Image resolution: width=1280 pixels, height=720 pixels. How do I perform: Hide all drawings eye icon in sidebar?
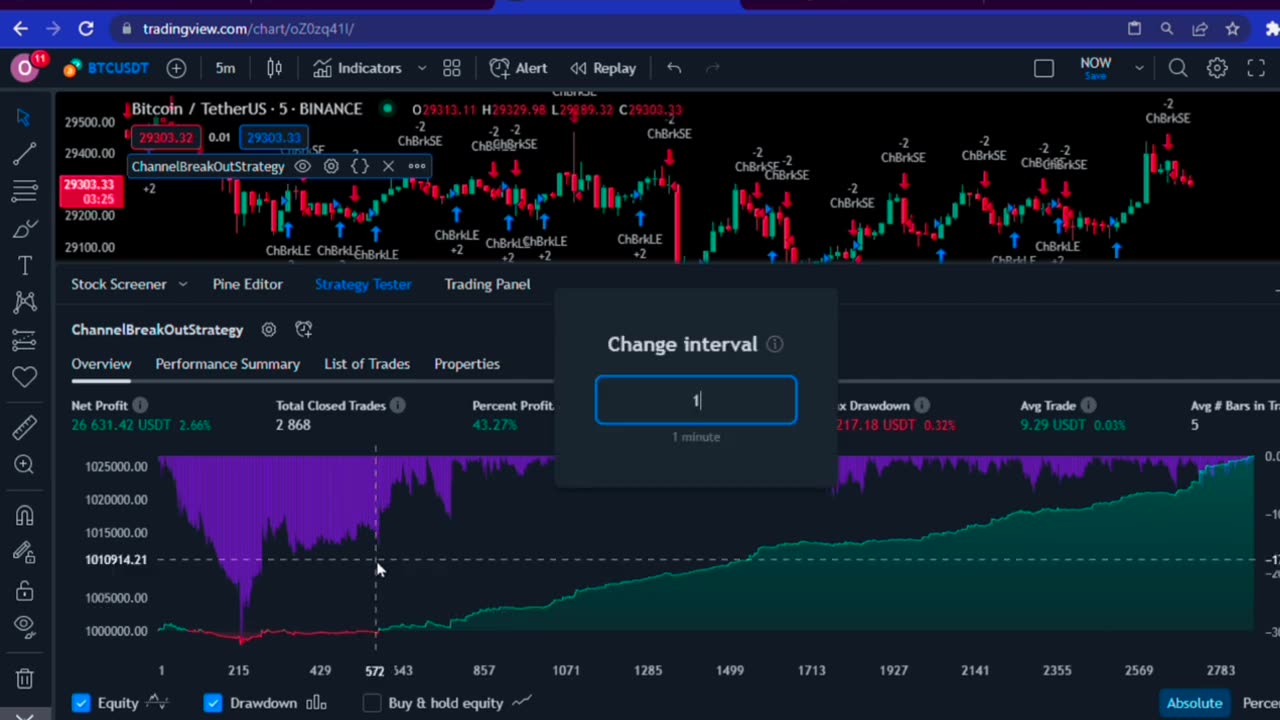point(25,627)
